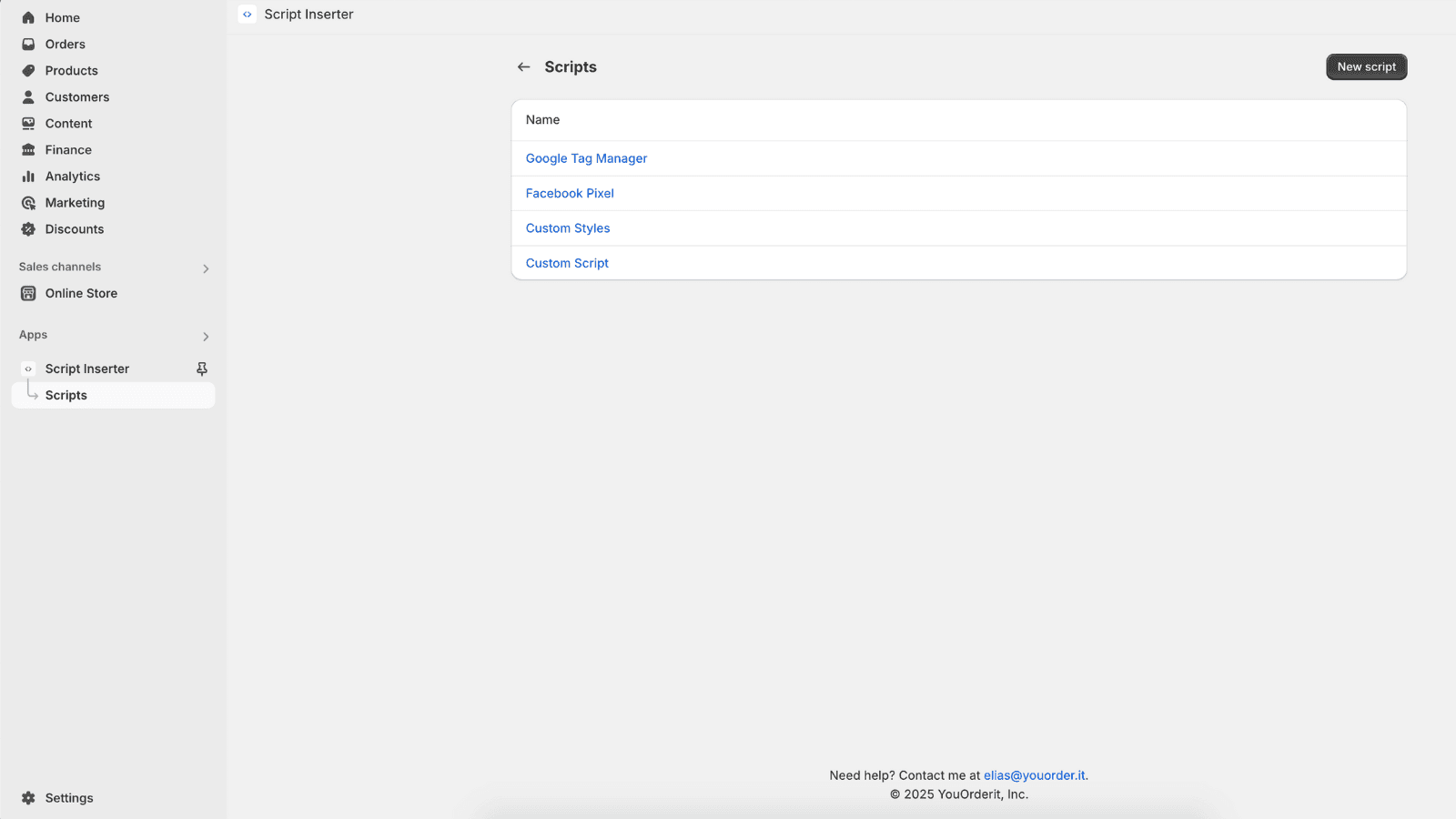1456x819 pixels.
Task: Open Settings from the bottom sidebar
Action: 69,797
